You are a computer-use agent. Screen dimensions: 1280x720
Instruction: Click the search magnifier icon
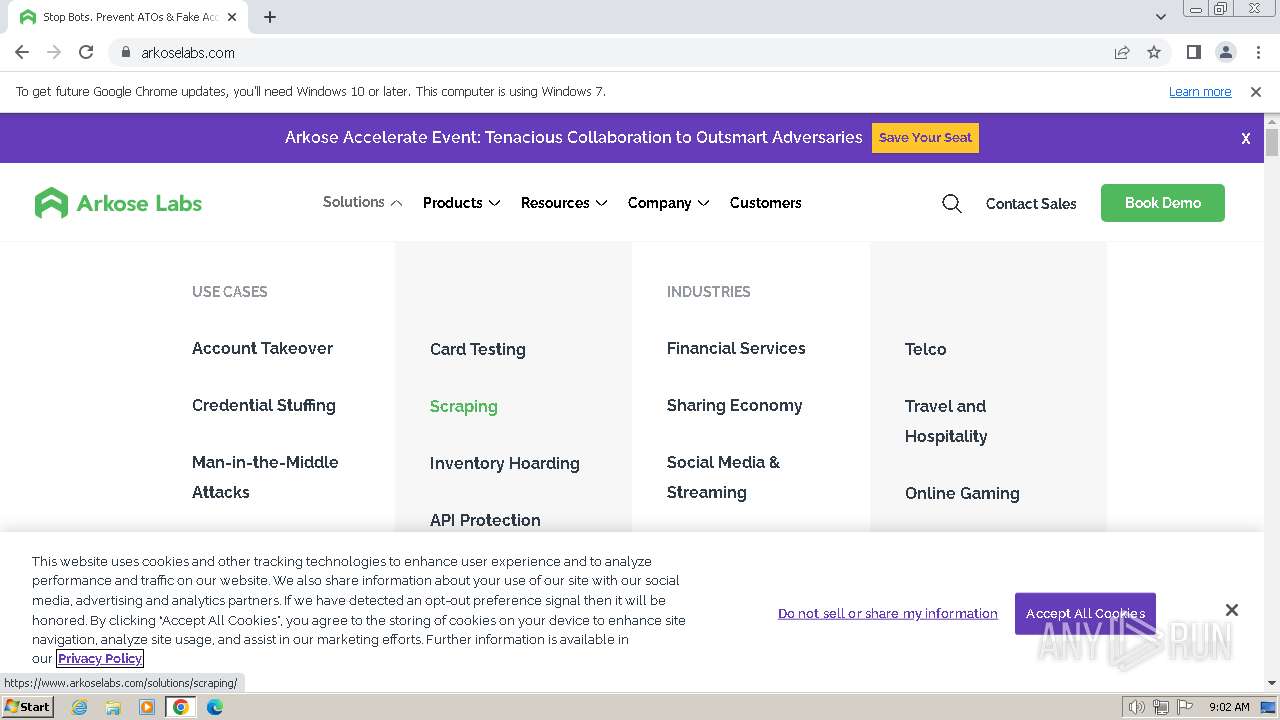pos(951,204)
